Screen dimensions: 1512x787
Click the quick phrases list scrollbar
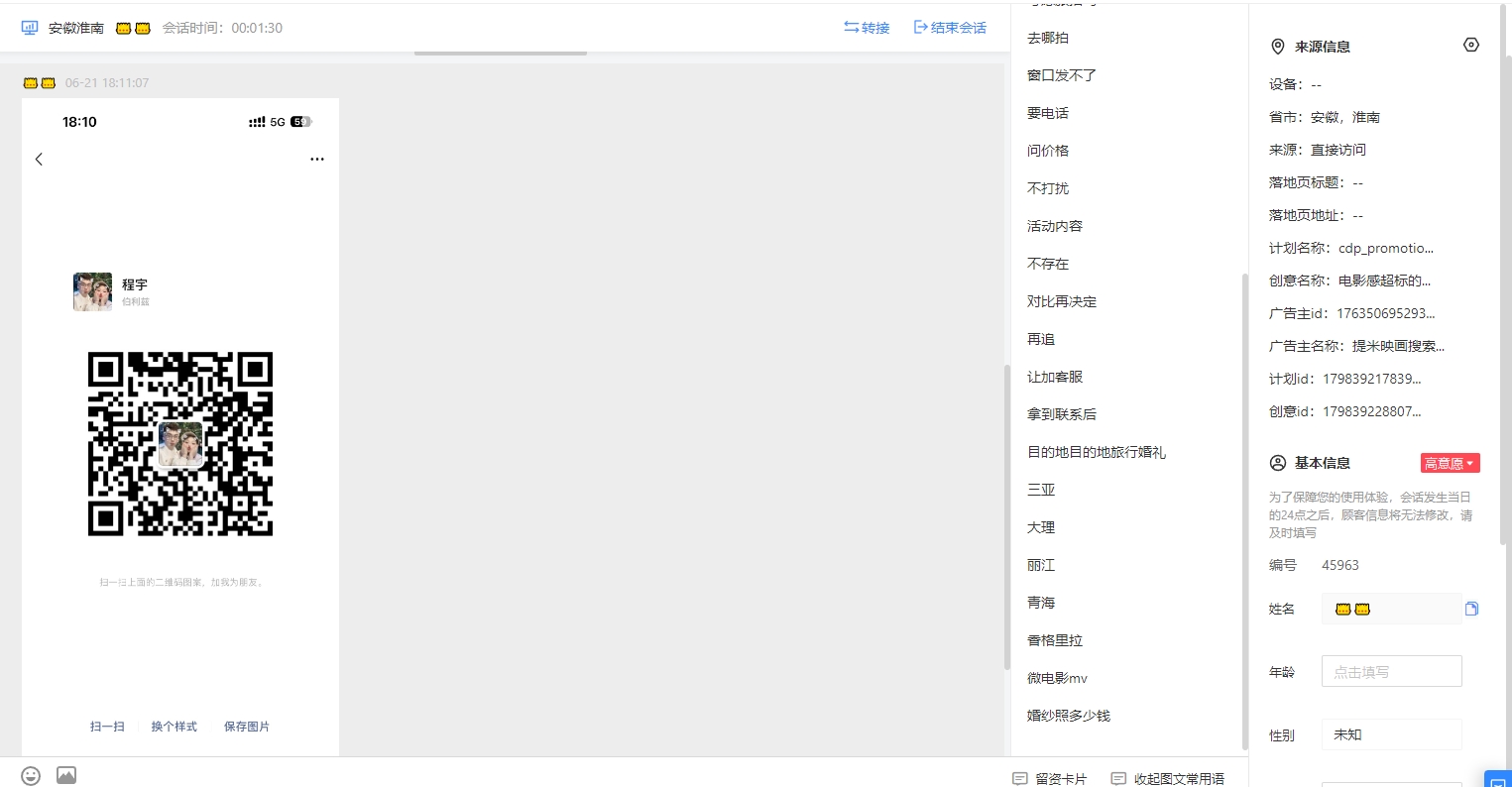coord(1245,510)
